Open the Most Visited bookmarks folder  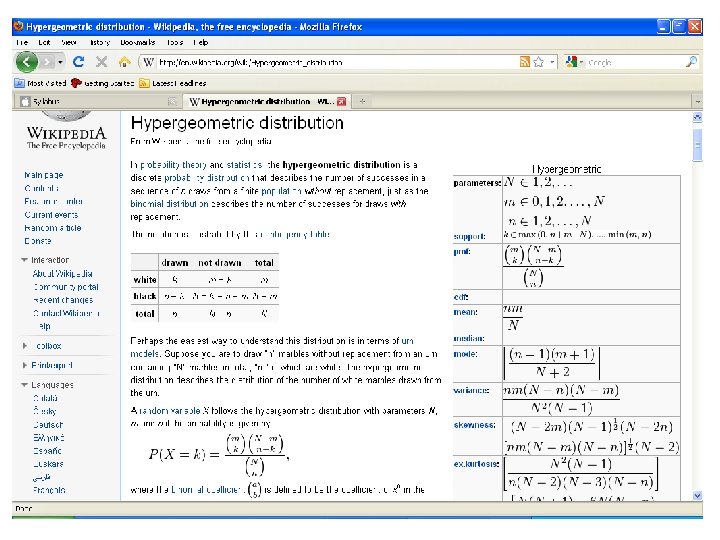[41, 83]
